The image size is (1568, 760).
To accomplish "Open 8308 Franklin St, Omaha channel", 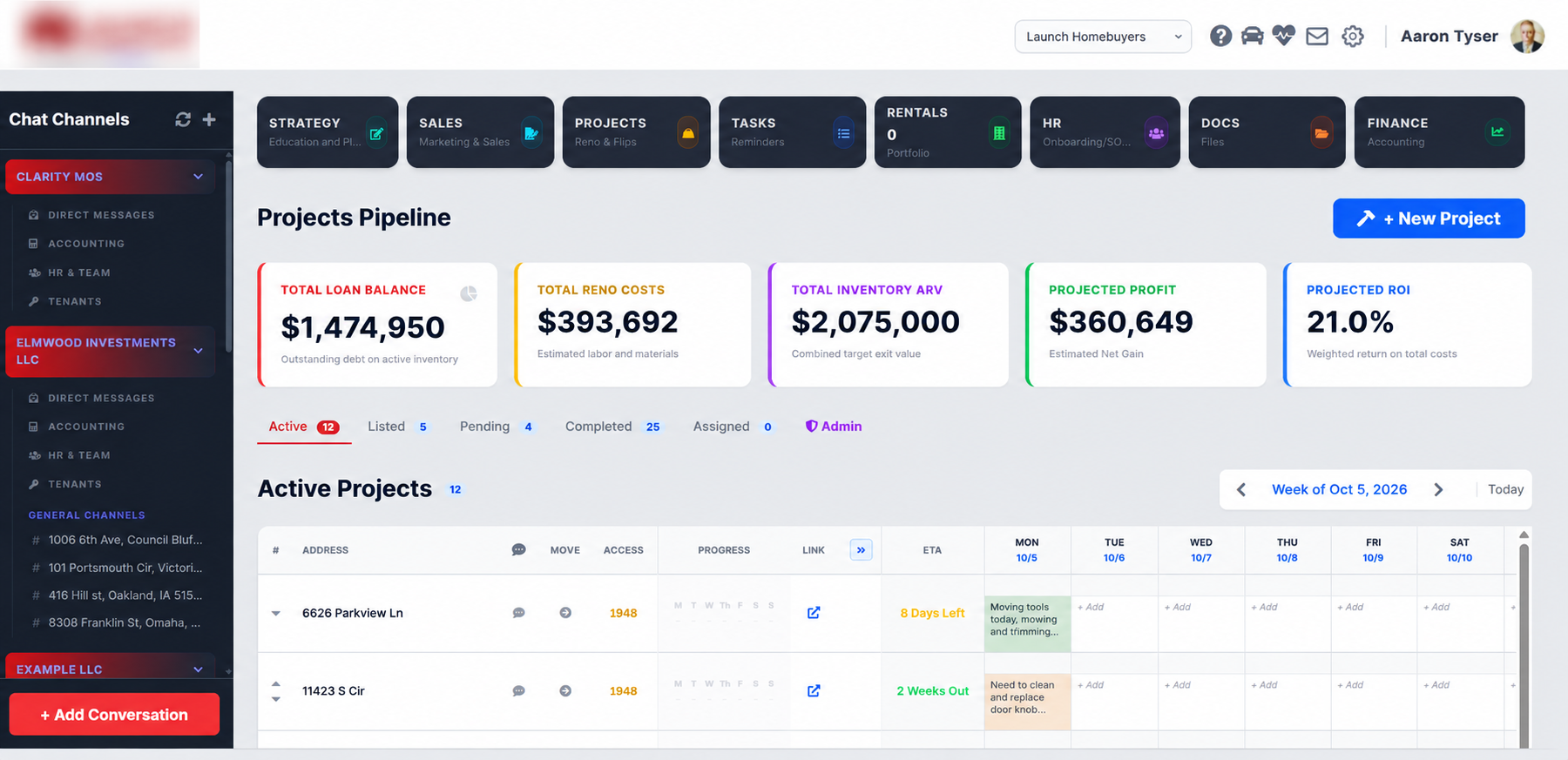I will coord(117,622).
